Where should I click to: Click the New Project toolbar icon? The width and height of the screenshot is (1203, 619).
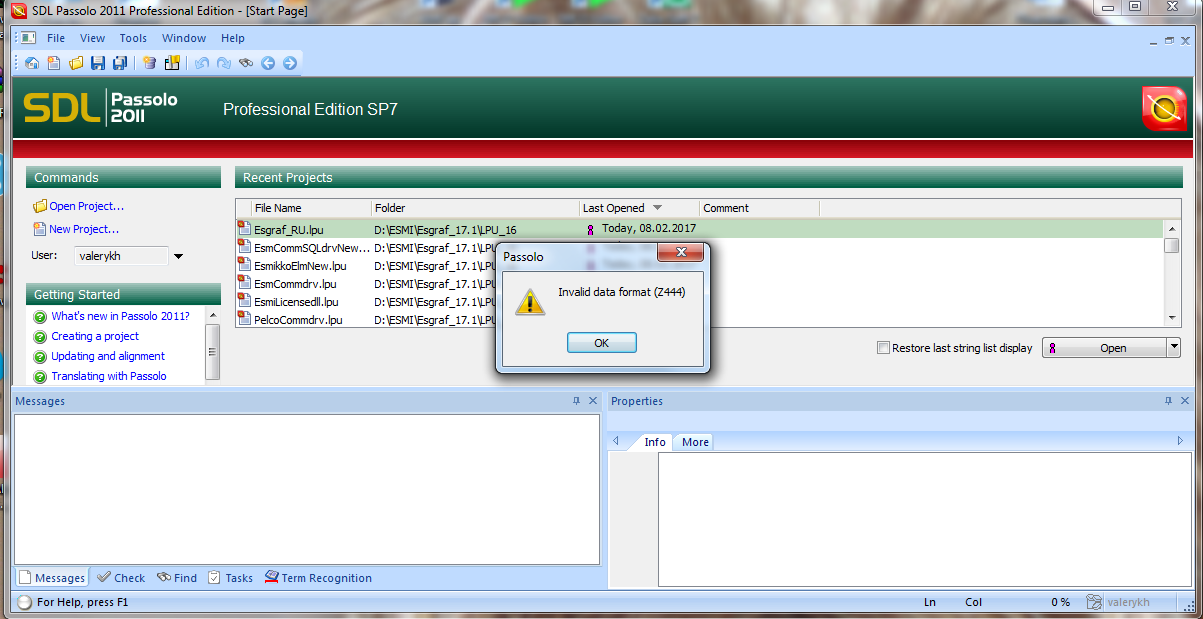(54, 63)
